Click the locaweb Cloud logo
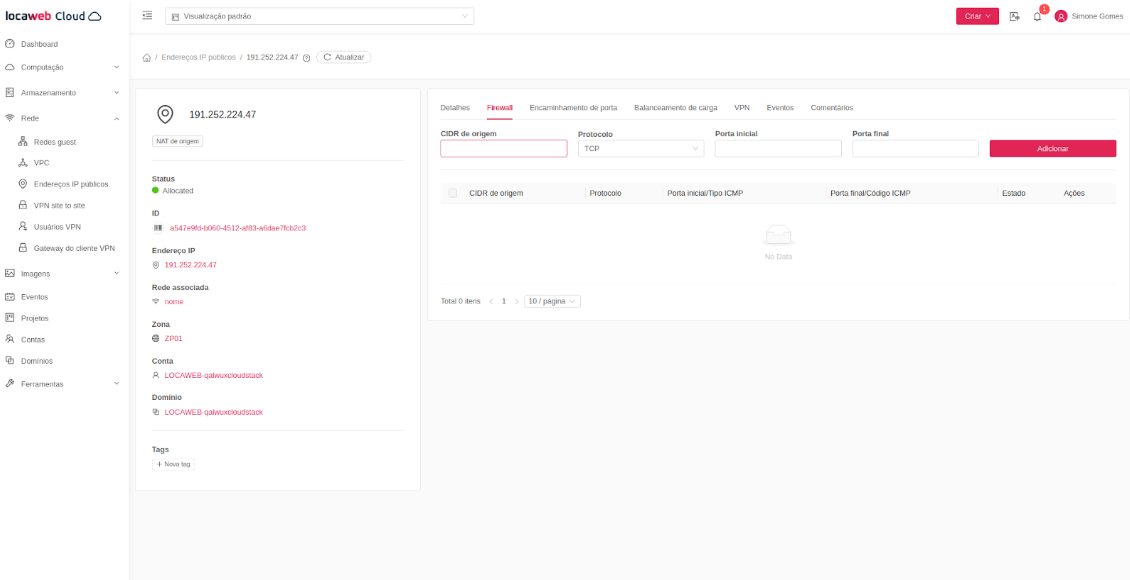Image resolution: width=1130 pixels, height=580 pixels. 53,16
